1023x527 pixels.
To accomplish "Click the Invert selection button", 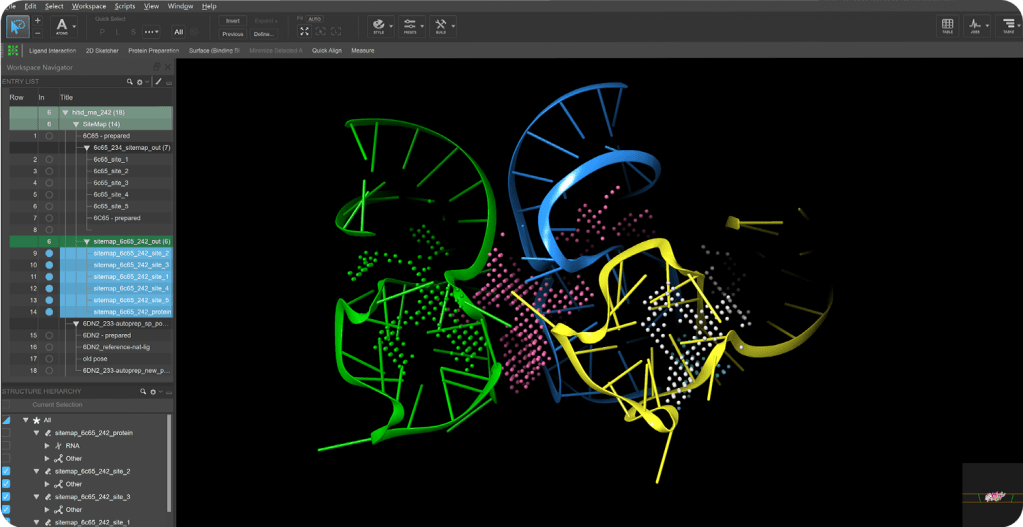I will (x=233, y=21).
